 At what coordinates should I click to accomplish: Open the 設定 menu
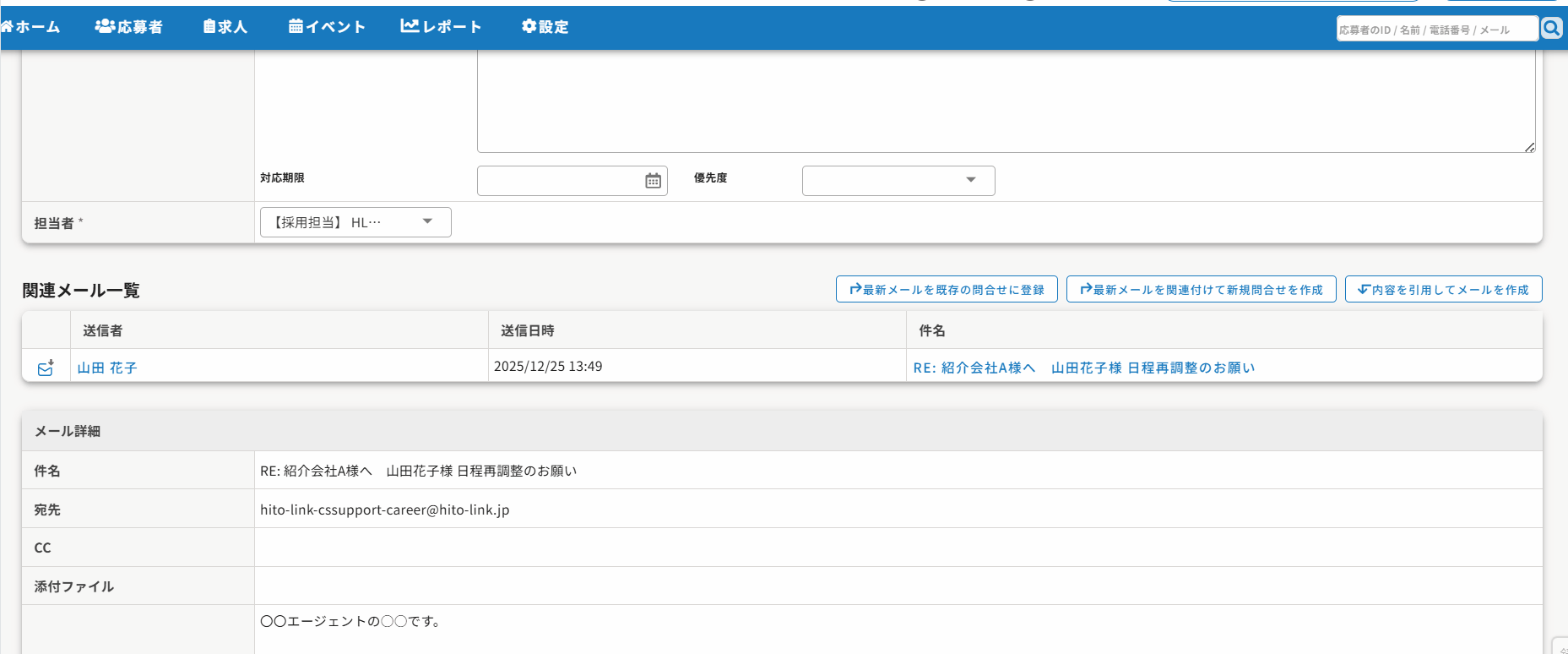[545, 27]
